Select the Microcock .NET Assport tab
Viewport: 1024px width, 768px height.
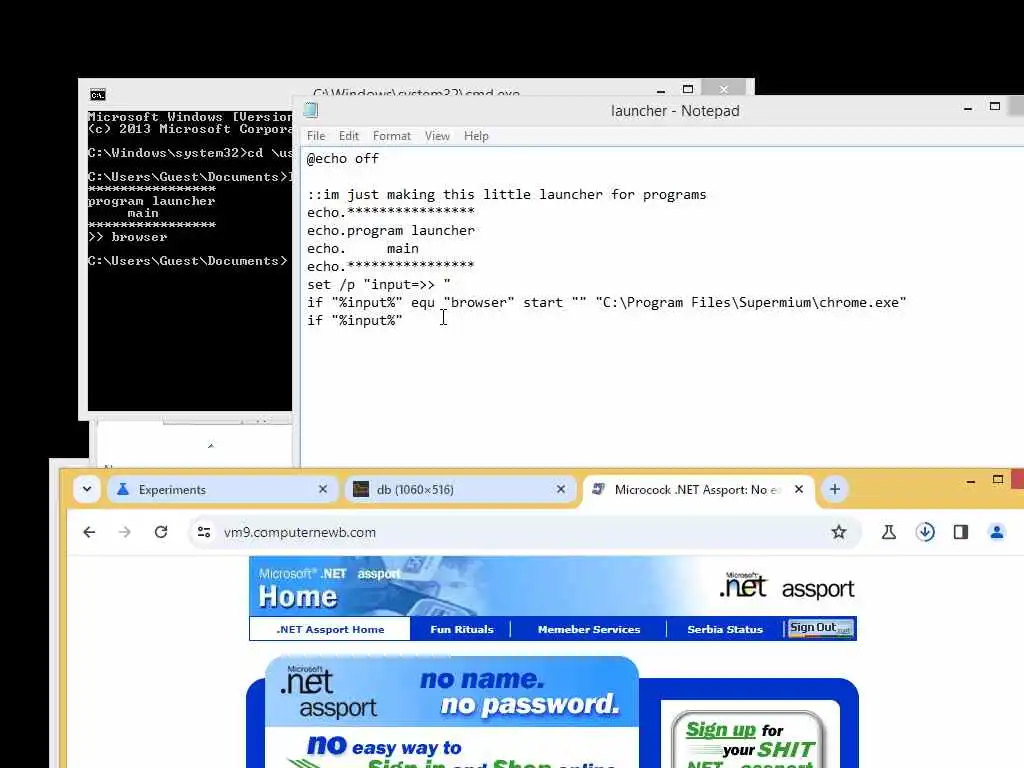[x=698, y=489]
